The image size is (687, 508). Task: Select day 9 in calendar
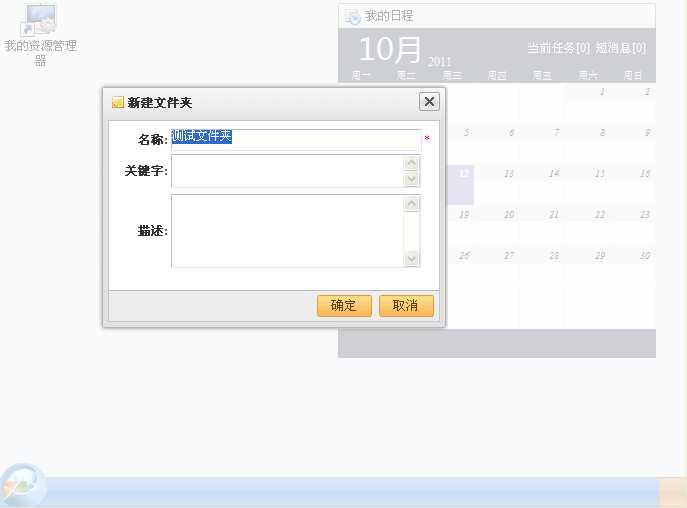pyautogui.click(x=633, y=144)
